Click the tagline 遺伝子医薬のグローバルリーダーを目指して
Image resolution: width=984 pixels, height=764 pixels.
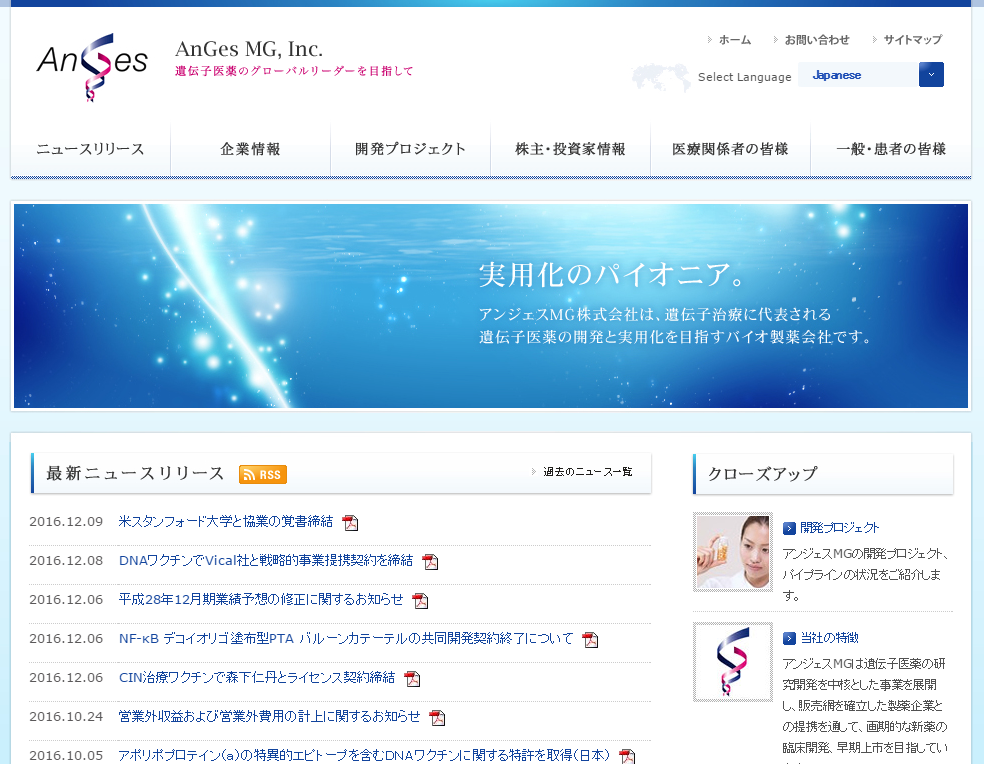[294, 71]
